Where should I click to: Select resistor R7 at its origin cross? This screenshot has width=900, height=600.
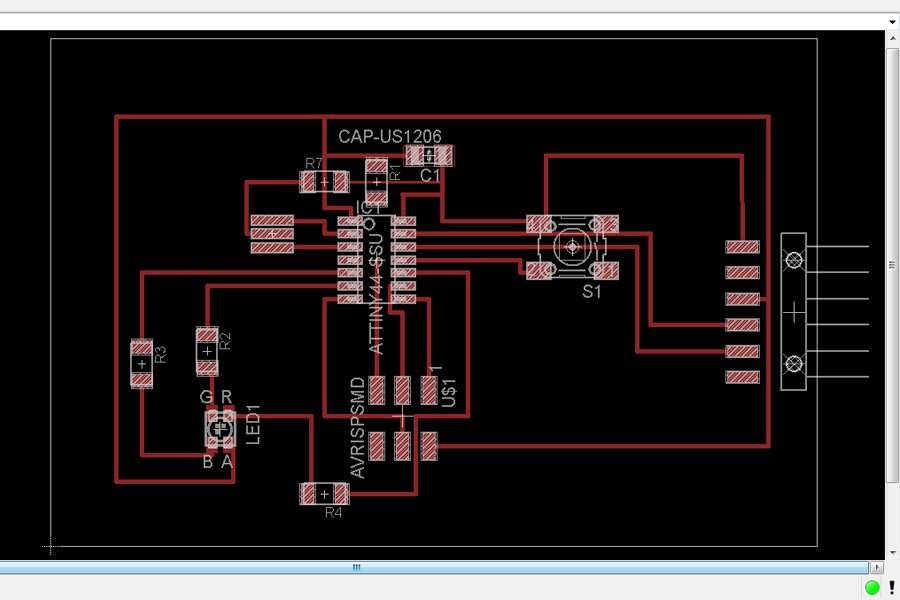pos(324,183)
